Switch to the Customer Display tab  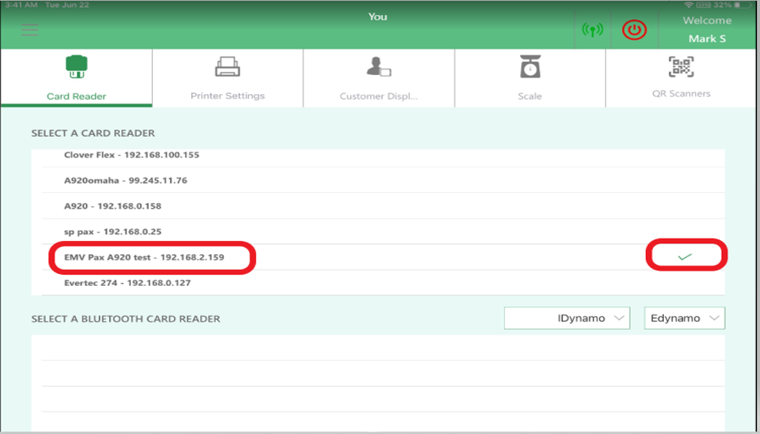(x=379, y=78)
